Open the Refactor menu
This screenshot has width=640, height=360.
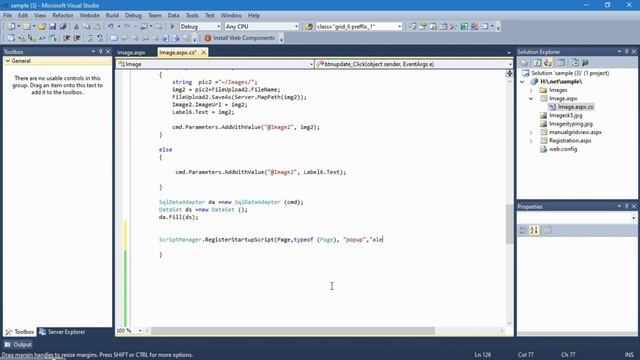point(62,16)
